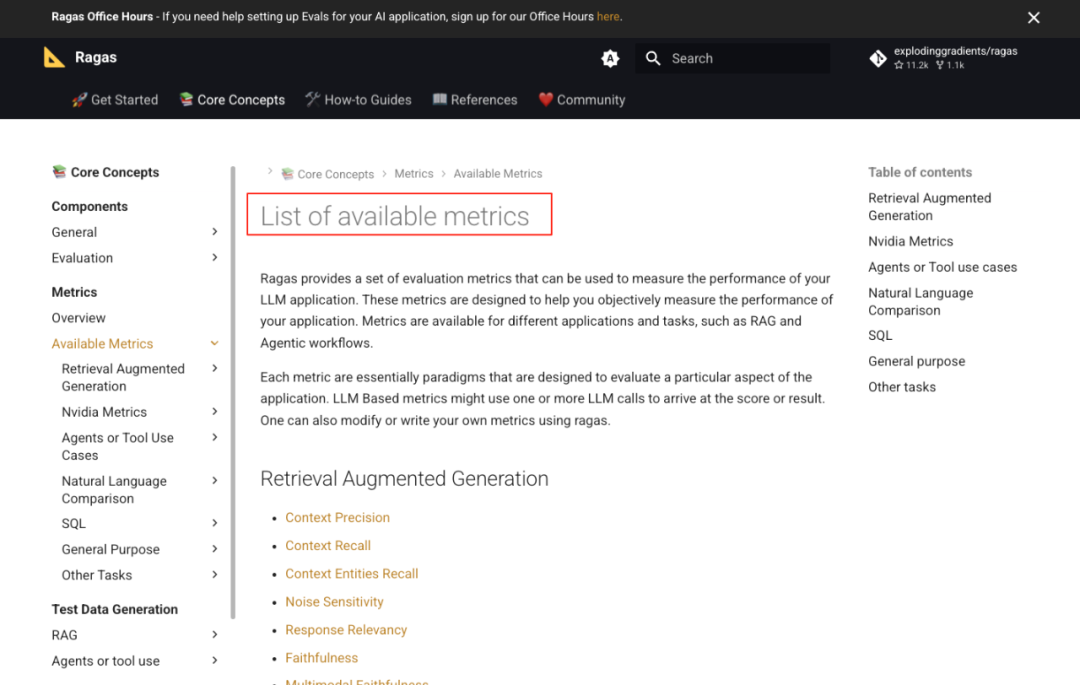Click the Ragas site title text
1080x685 pixels.
[x=96, y=58]
